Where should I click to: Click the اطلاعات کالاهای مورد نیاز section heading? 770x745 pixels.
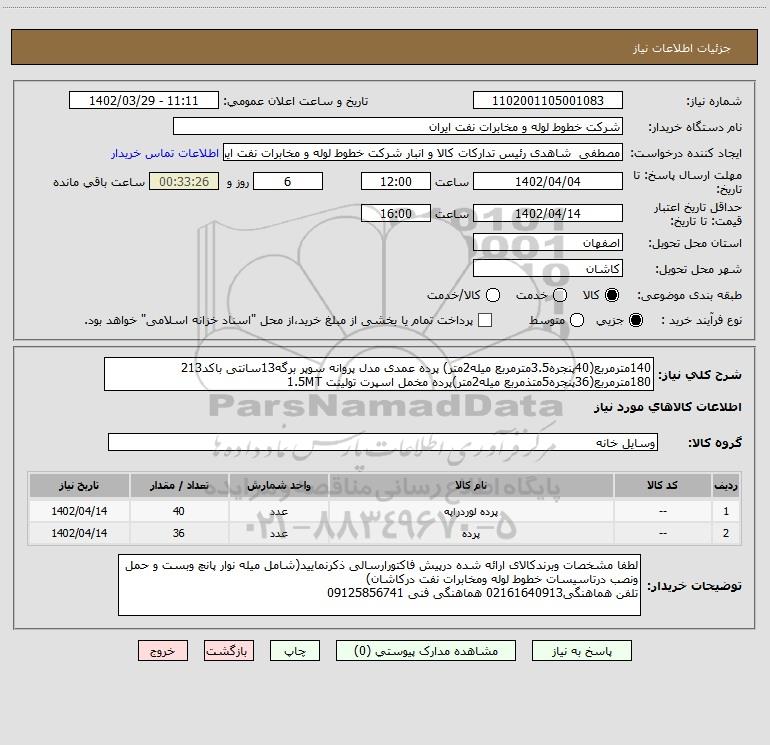[667, 407]
